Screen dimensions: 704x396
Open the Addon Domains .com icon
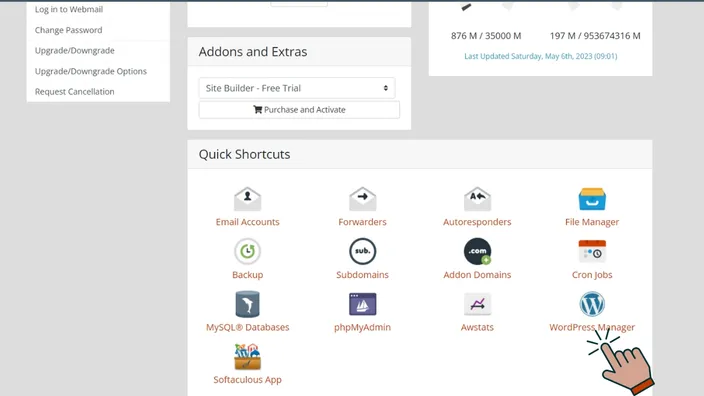click(x=477, y=251)
